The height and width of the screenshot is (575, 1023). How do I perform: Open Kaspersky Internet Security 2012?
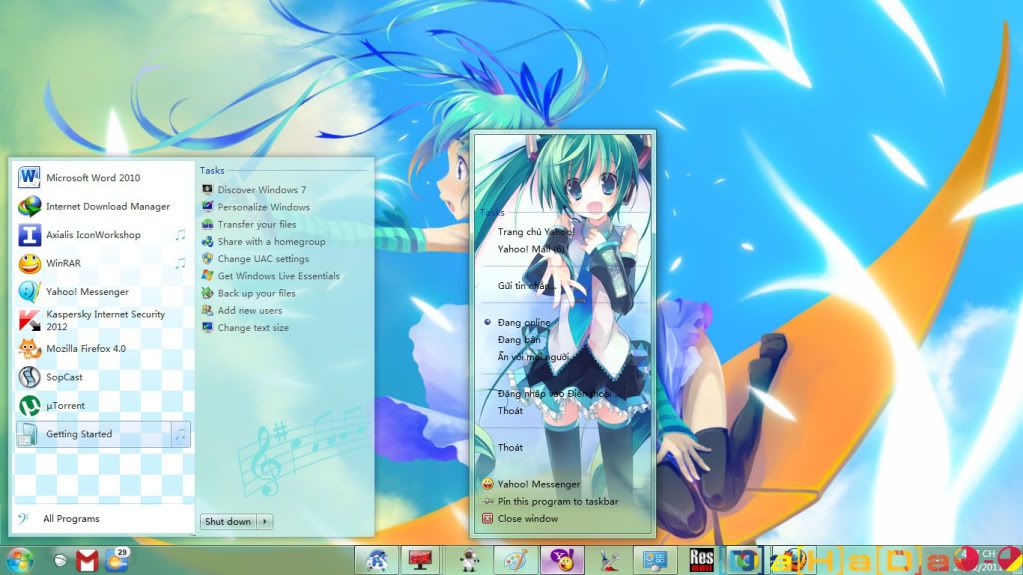coord(105,320)
